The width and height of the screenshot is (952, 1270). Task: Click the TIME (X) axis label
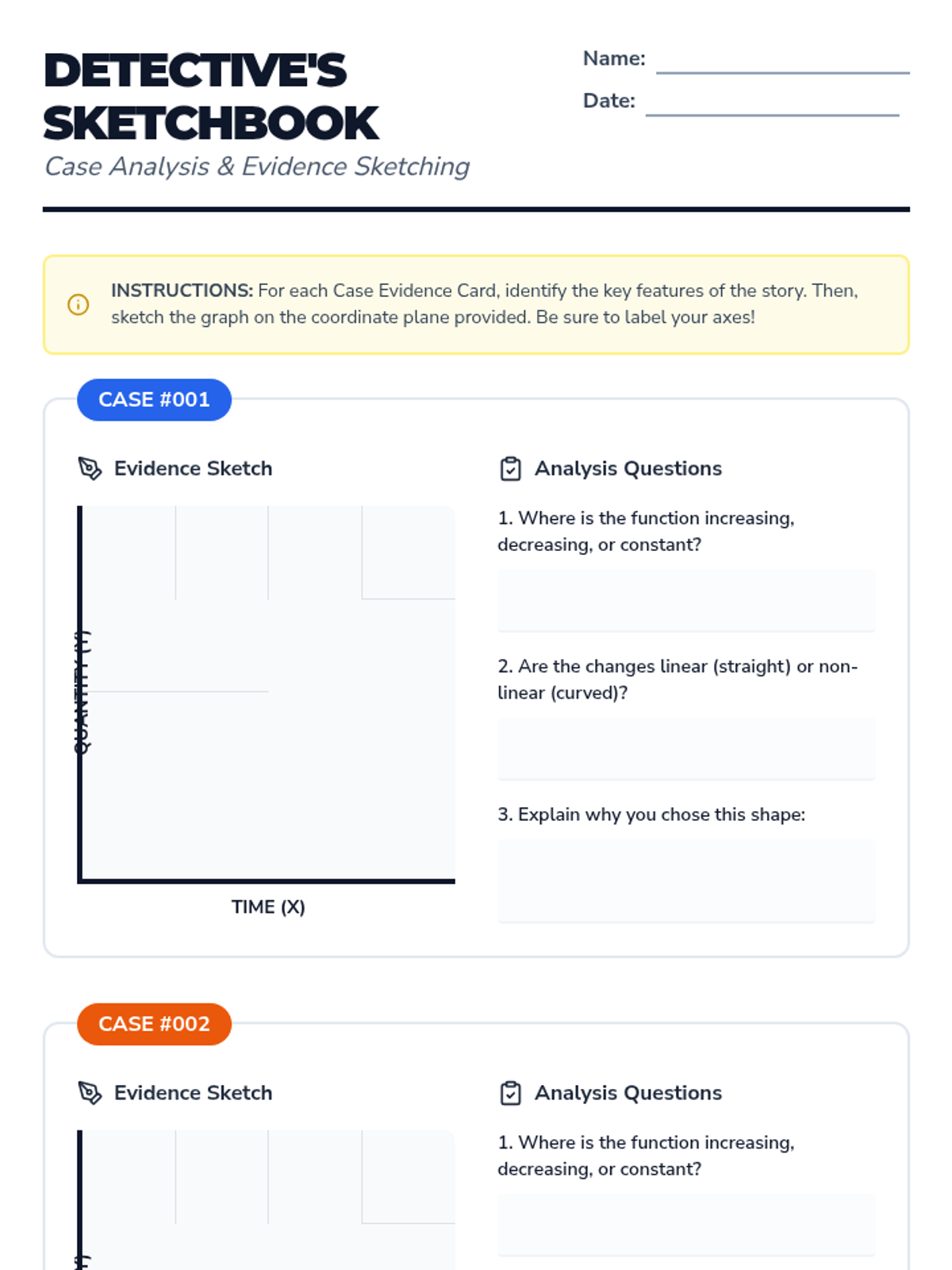point(268,906)
